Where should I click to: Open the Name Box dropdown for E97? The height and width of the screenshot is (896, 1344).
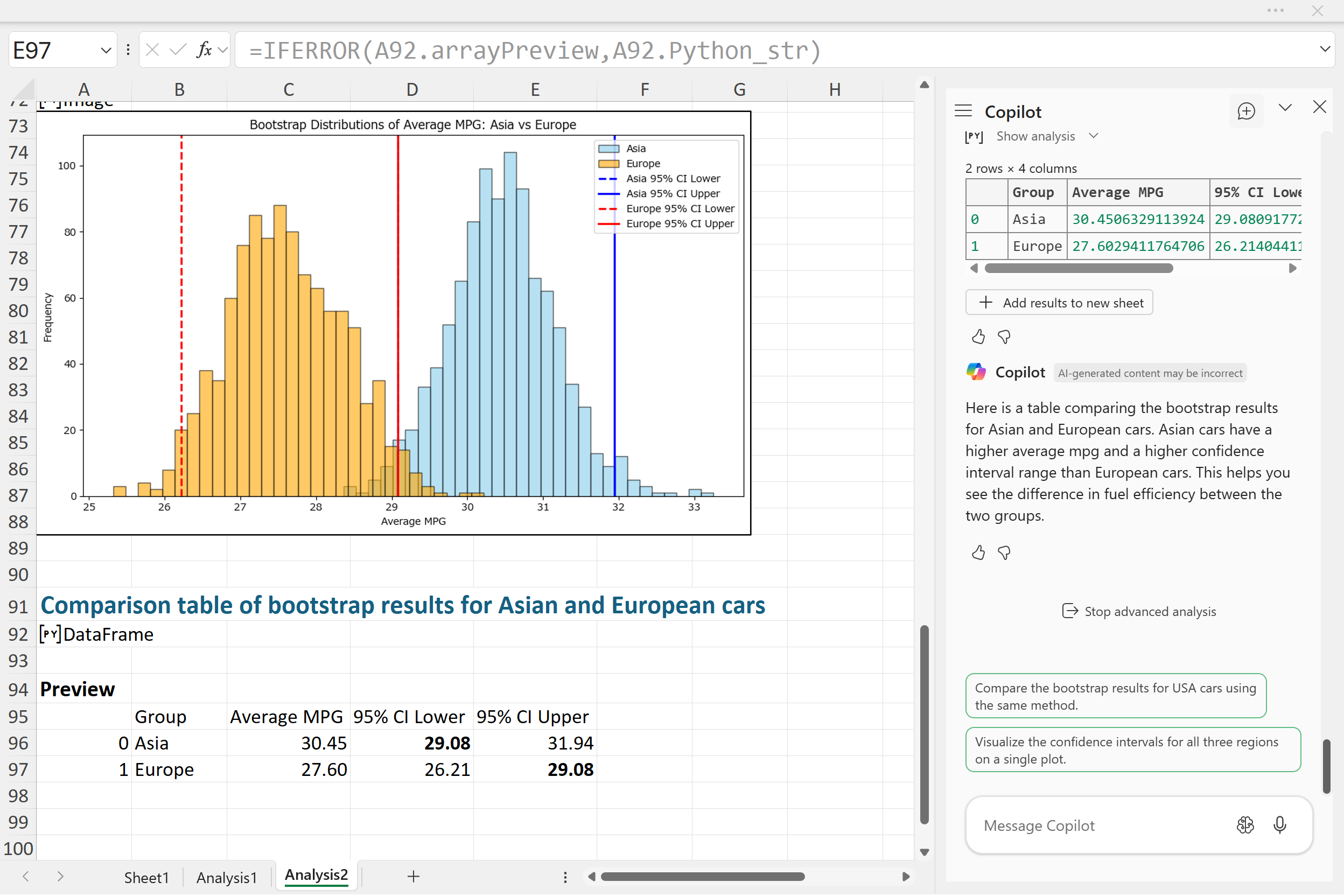(106, 50)
